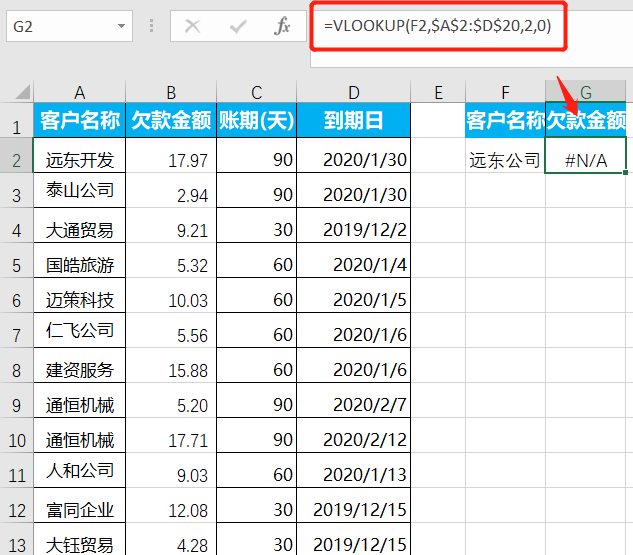Select cell 大通贸易
633x555 pixels.
[x=80, y=225]
